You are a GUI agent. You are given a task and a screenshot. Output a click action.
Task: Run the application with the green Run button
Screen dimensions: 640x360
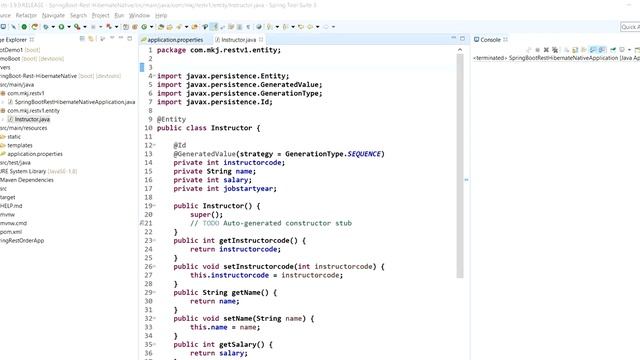tap(61, 27)
